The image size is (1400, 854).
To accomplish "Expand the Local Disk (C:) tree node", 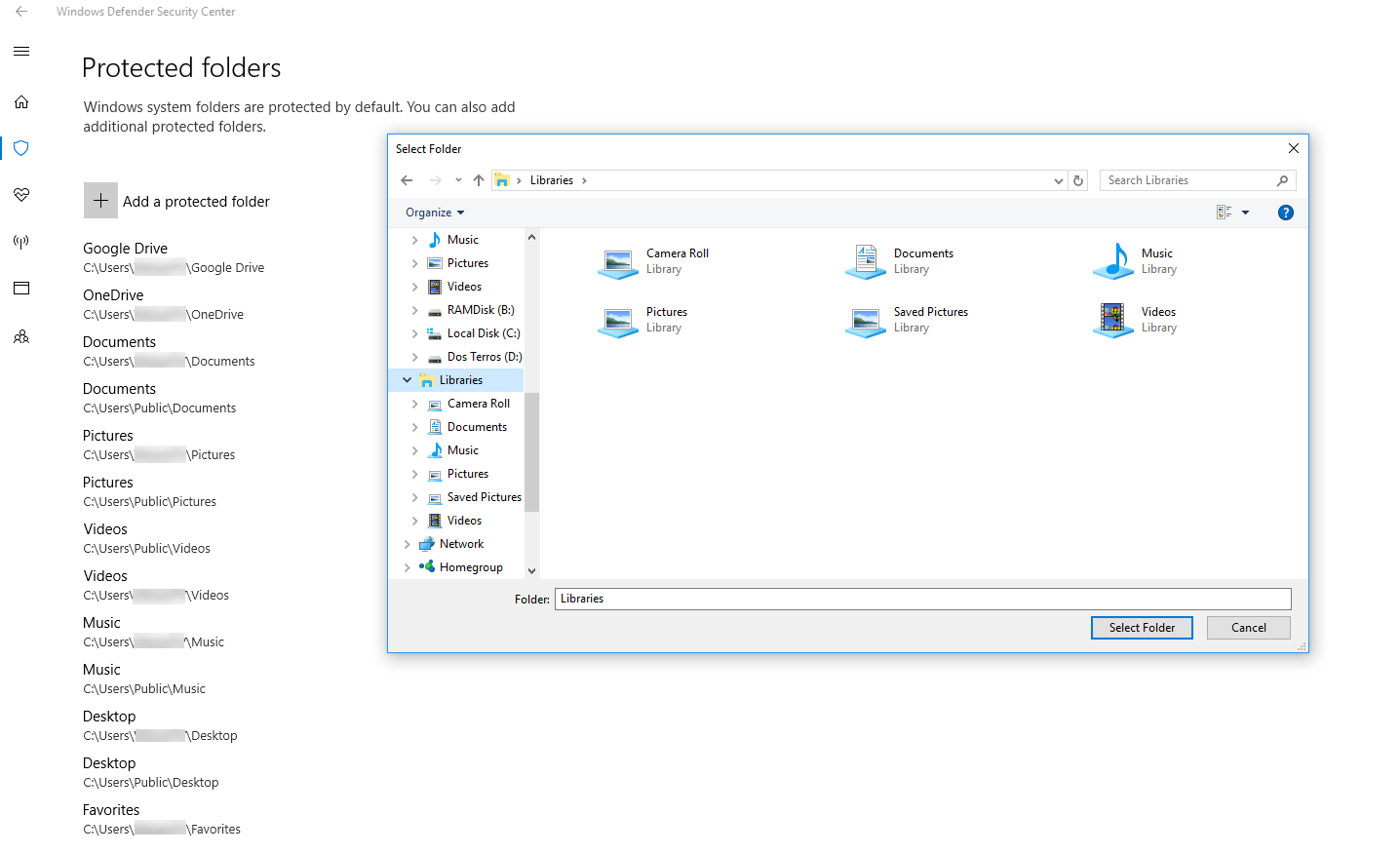I will coord(414,333).
